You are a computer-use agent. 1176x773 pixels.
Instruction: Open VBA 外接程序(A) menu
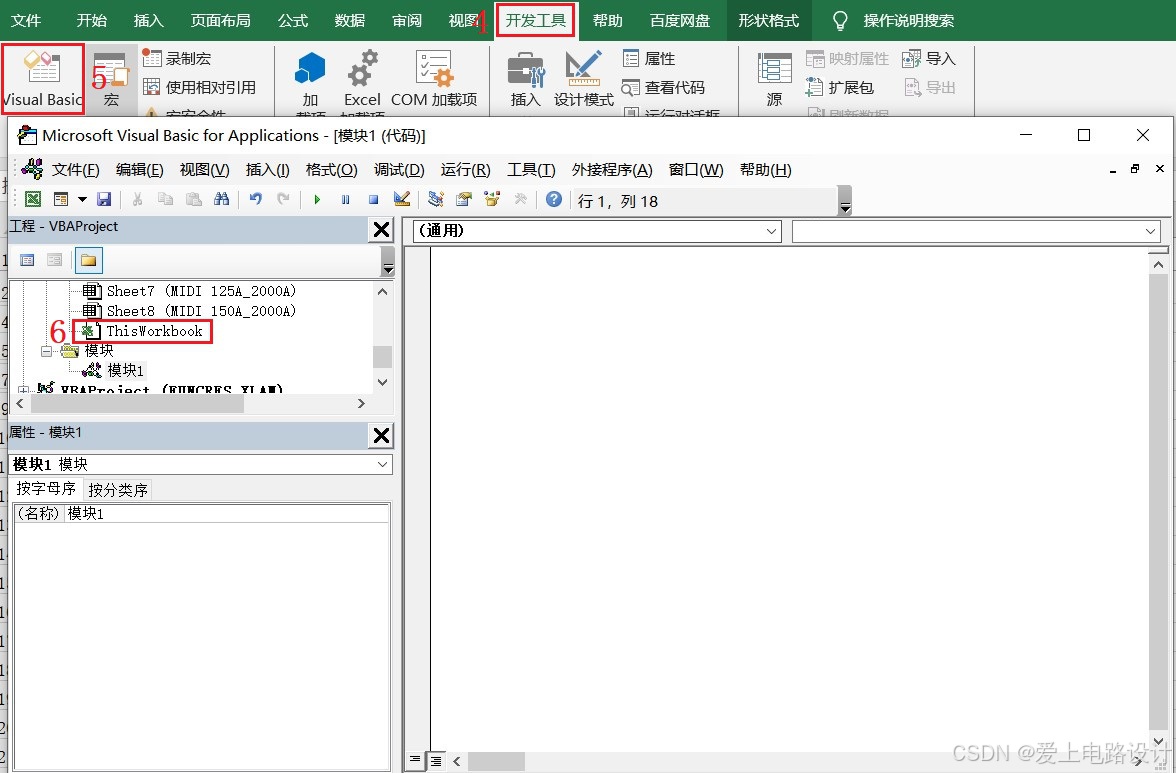pyautogui.click(x=612, y=170)
